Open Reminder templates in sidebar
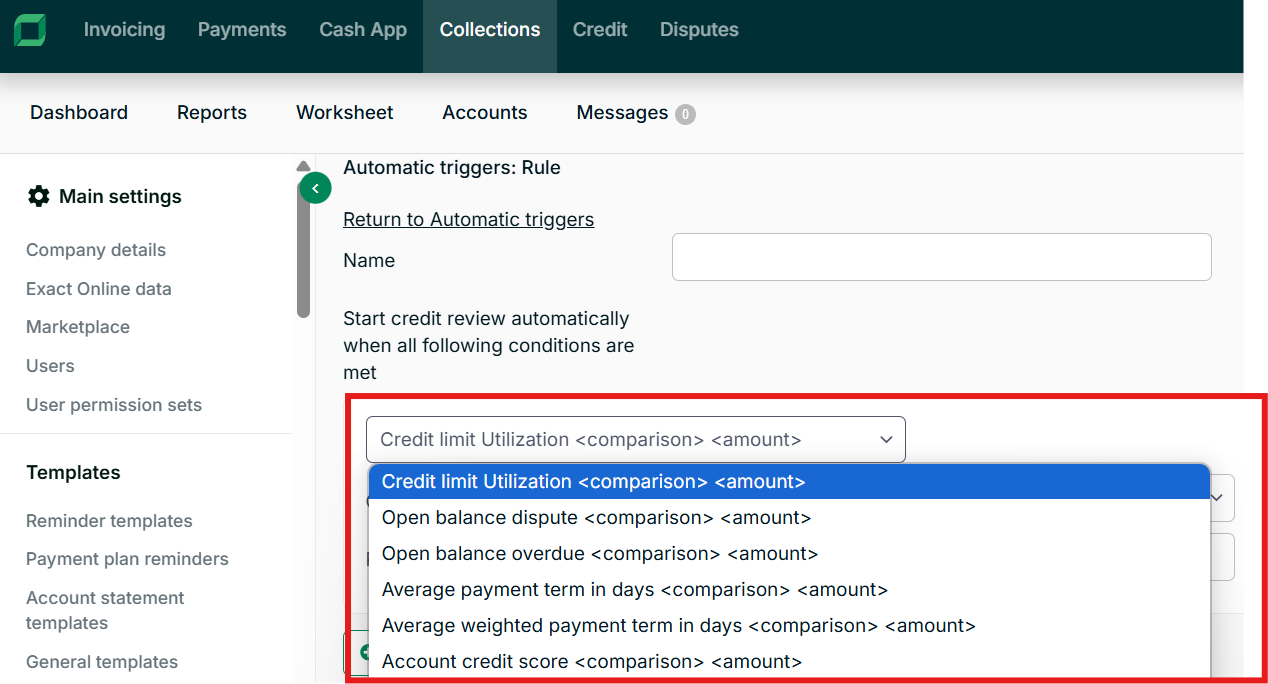 click(109, 521)
